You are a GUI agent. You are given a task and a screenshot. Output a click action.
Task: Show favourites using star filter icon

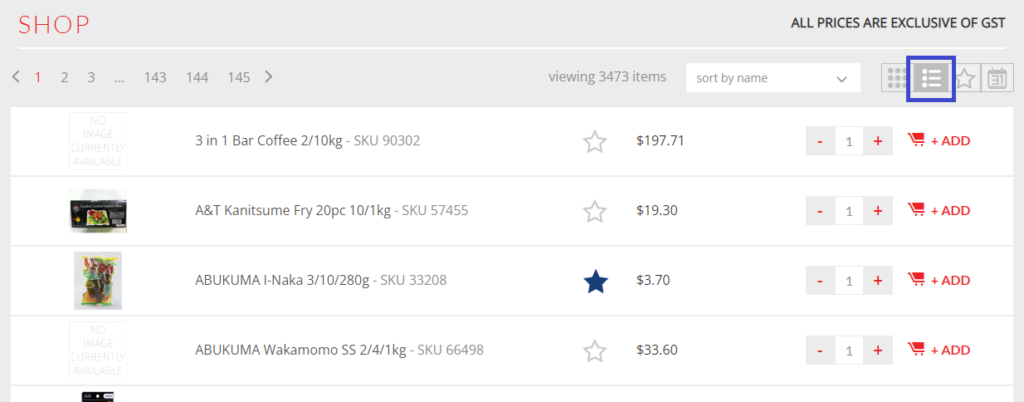pyautogui.click(x=965, y=79)
